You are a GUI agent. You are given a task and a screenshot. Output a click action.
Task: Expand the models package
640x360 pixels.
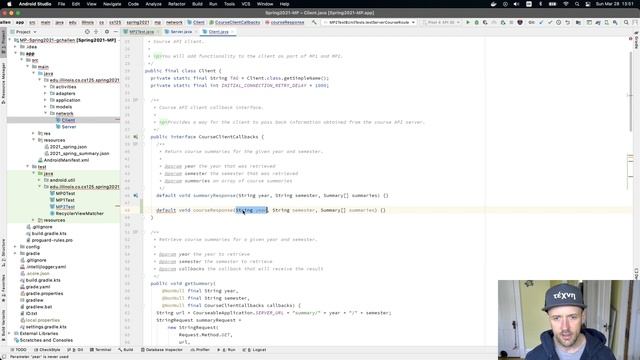coord(46,107)
